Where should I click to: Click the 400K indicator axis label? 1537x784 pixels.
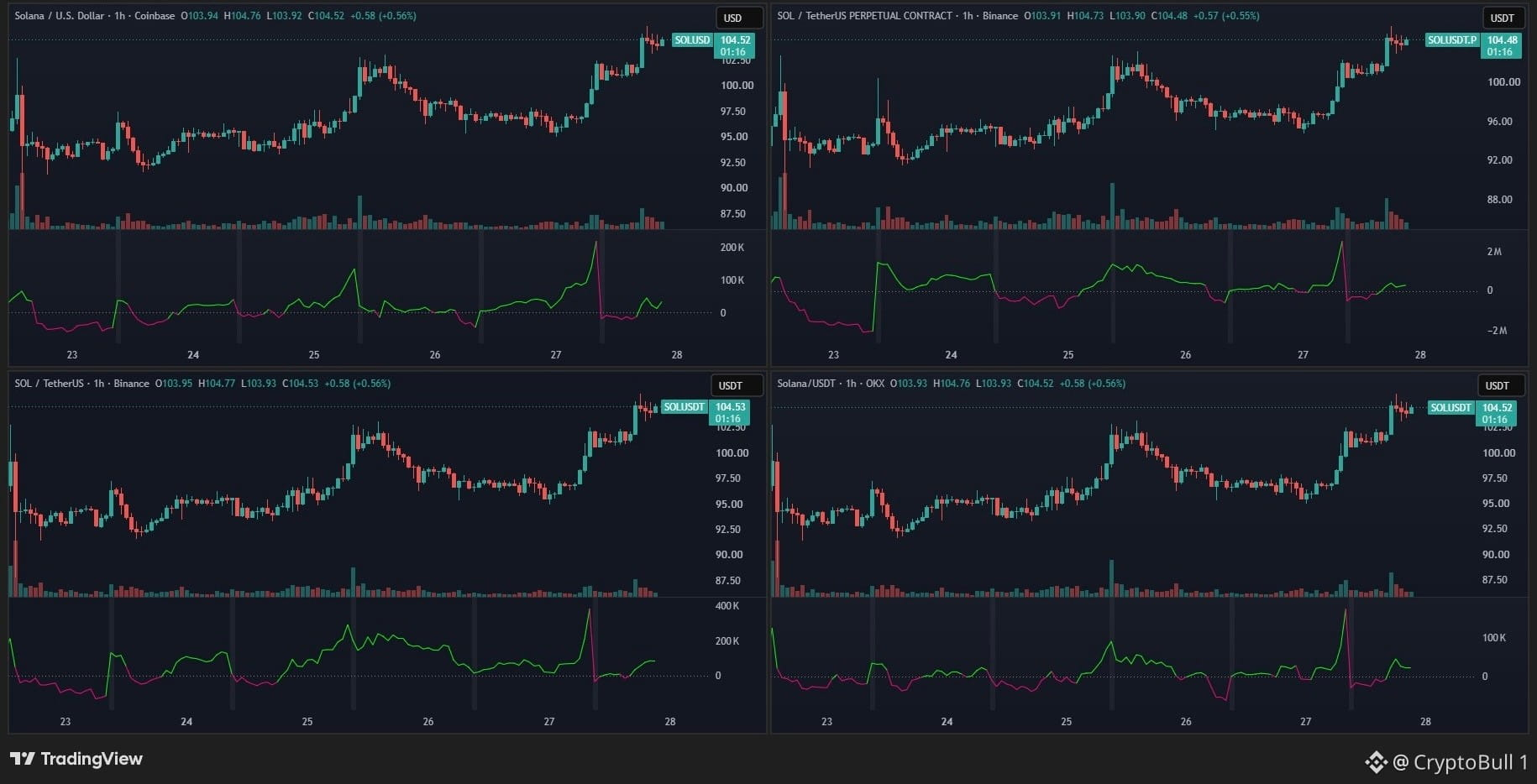coord(727,606)
